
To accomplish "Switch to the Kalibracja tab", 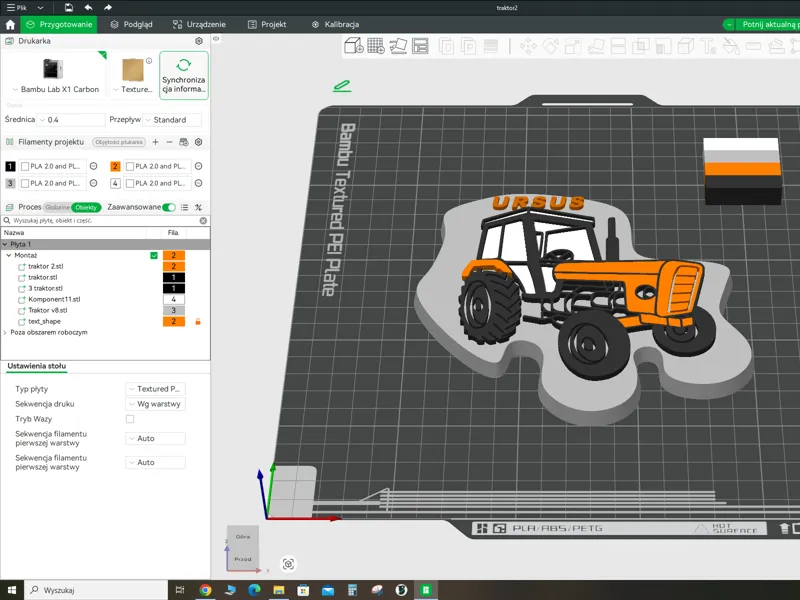I will pyautogui.click(x=336, y=24).
